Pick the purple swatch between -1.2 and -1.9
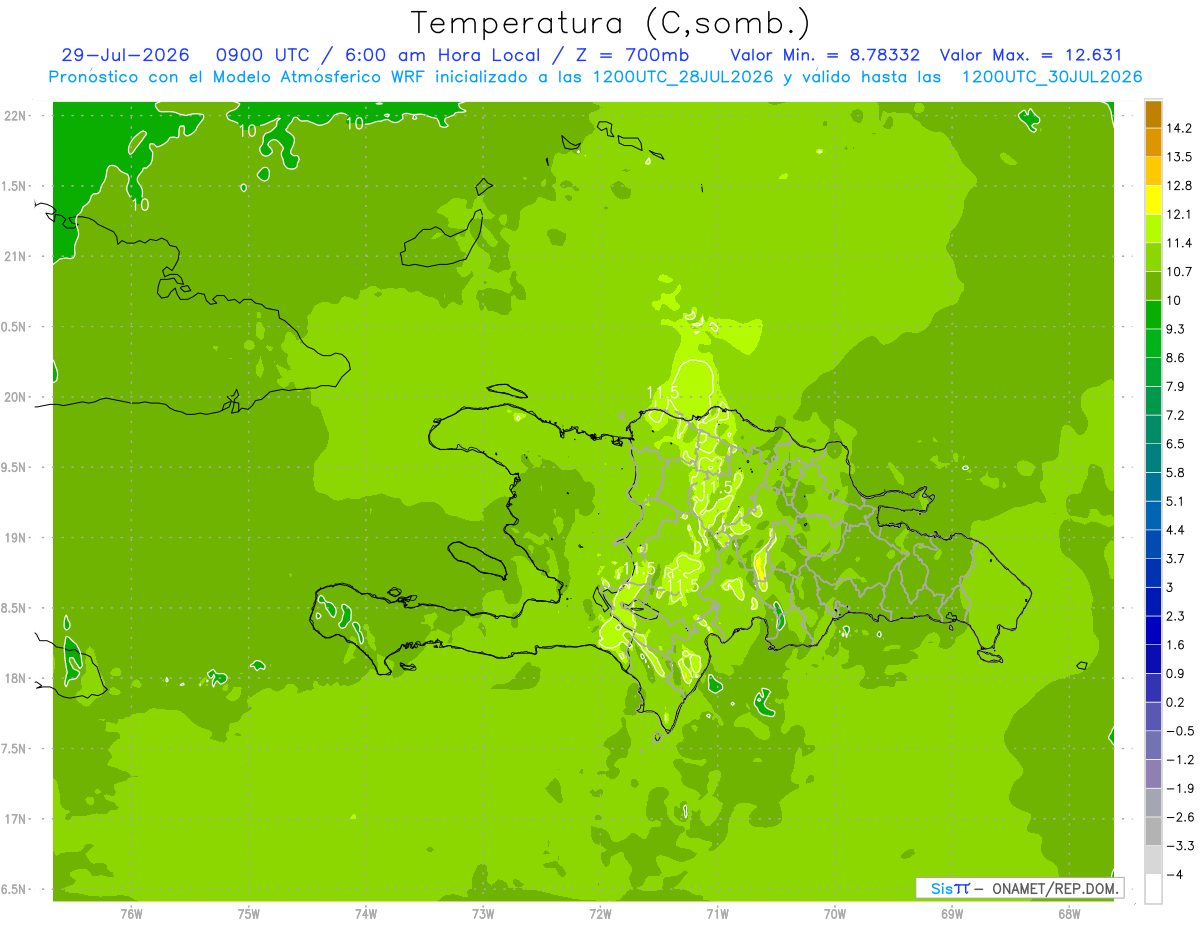 coord(1153,774)
